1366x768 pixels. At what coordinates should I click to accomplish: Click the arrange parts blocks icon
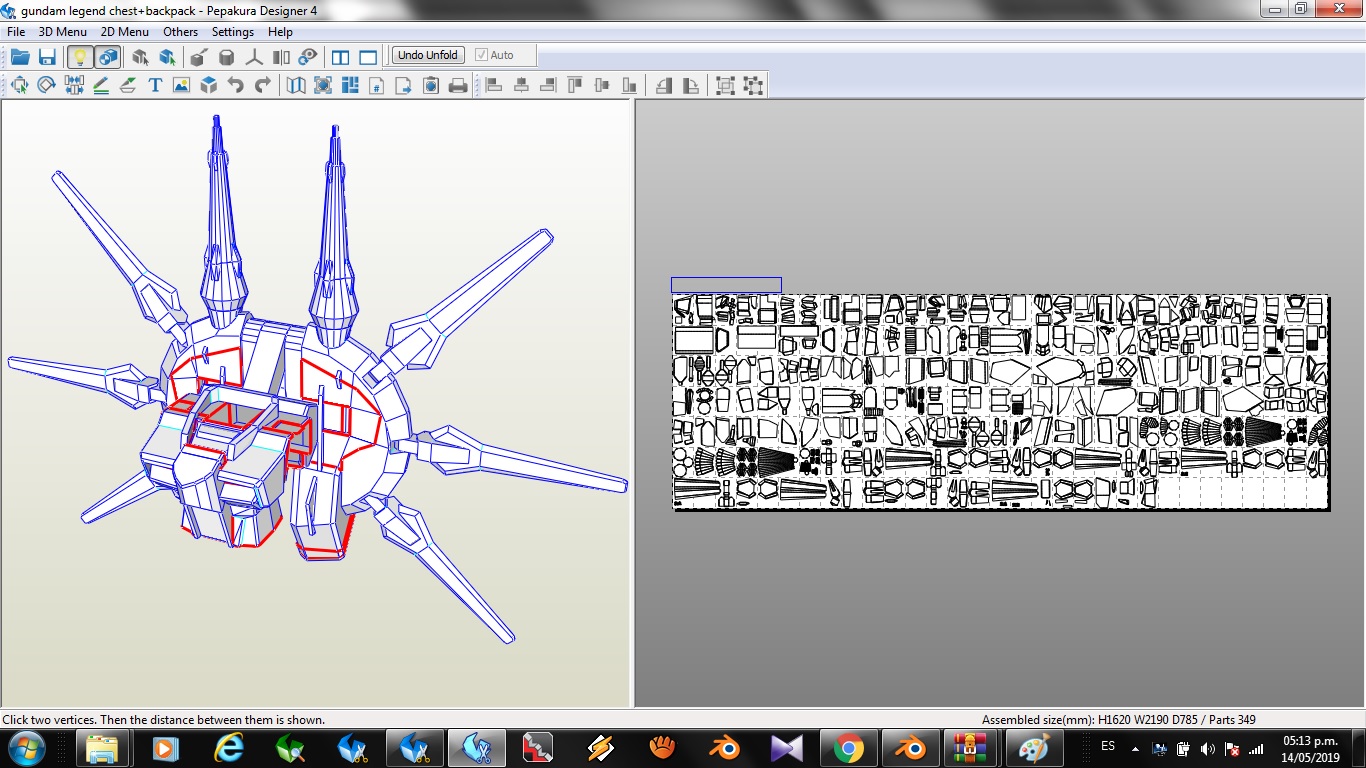tap(350, 85)
